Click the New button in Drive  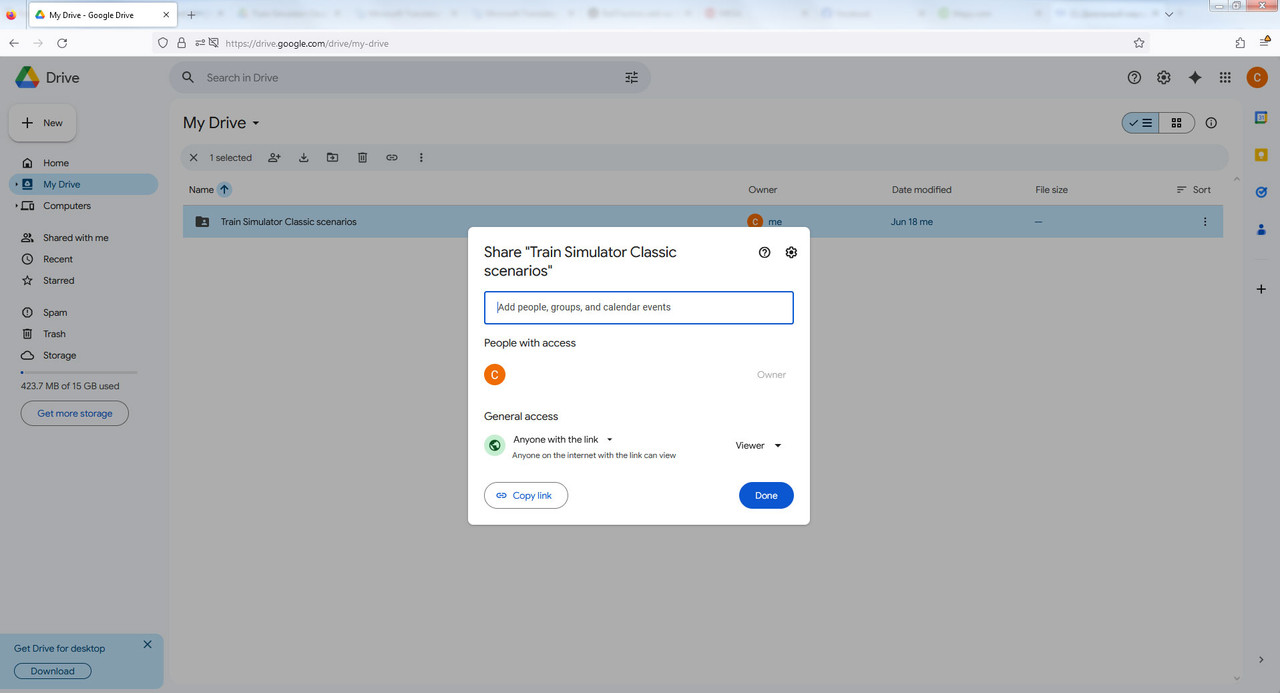(x=43, y=123)
